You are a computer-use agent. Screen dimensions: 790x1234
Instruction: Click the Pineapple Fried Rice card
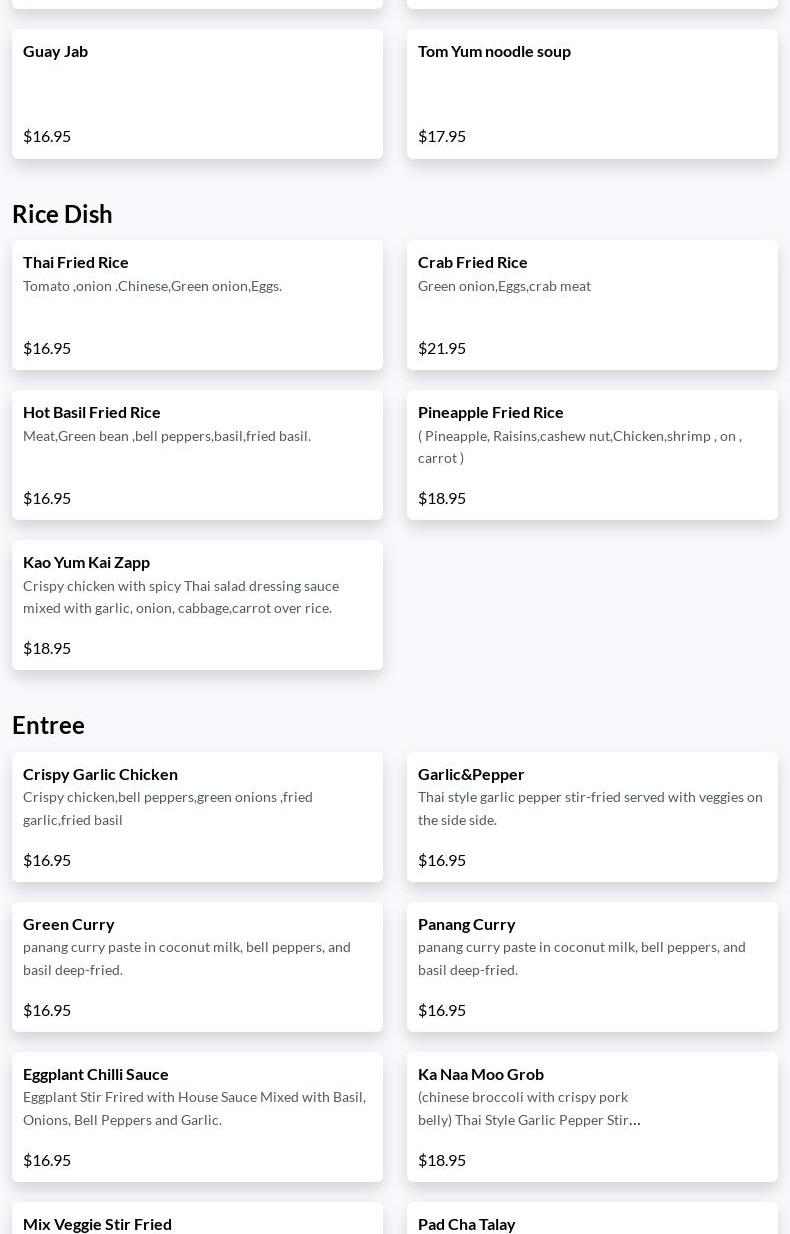coord(592,455)
